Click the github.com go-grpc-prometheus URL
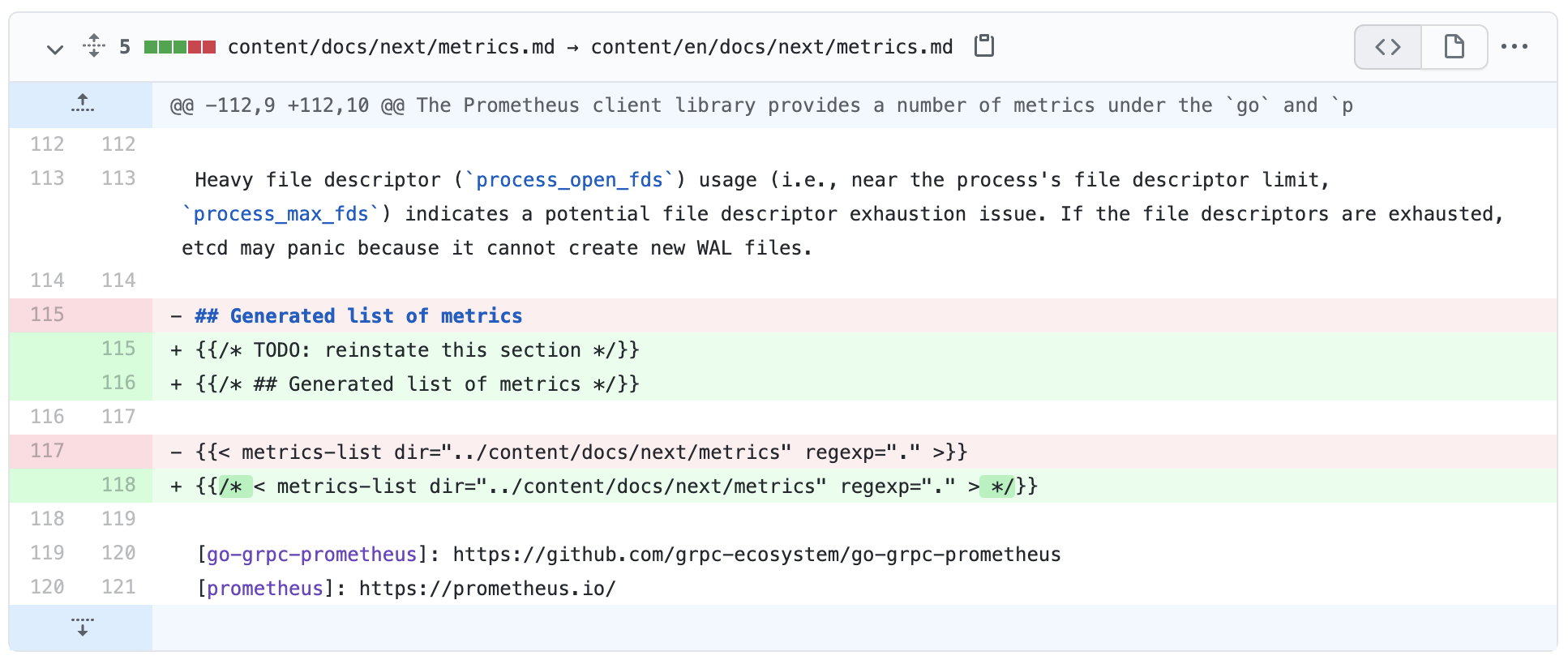This screenshot has height=660, width=1568. (x=756, y=555)
